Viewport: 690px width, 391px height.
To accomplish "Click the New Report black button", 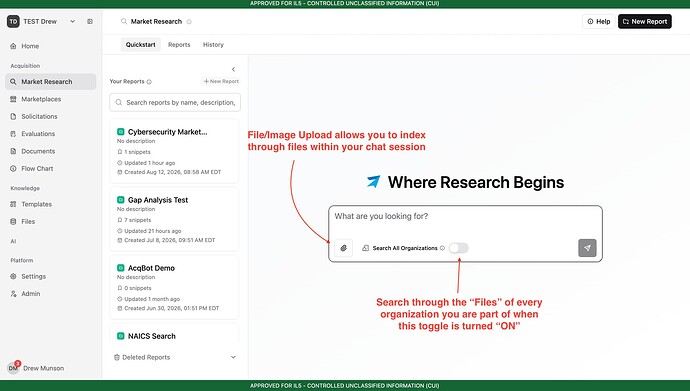I will click(645, 21).
